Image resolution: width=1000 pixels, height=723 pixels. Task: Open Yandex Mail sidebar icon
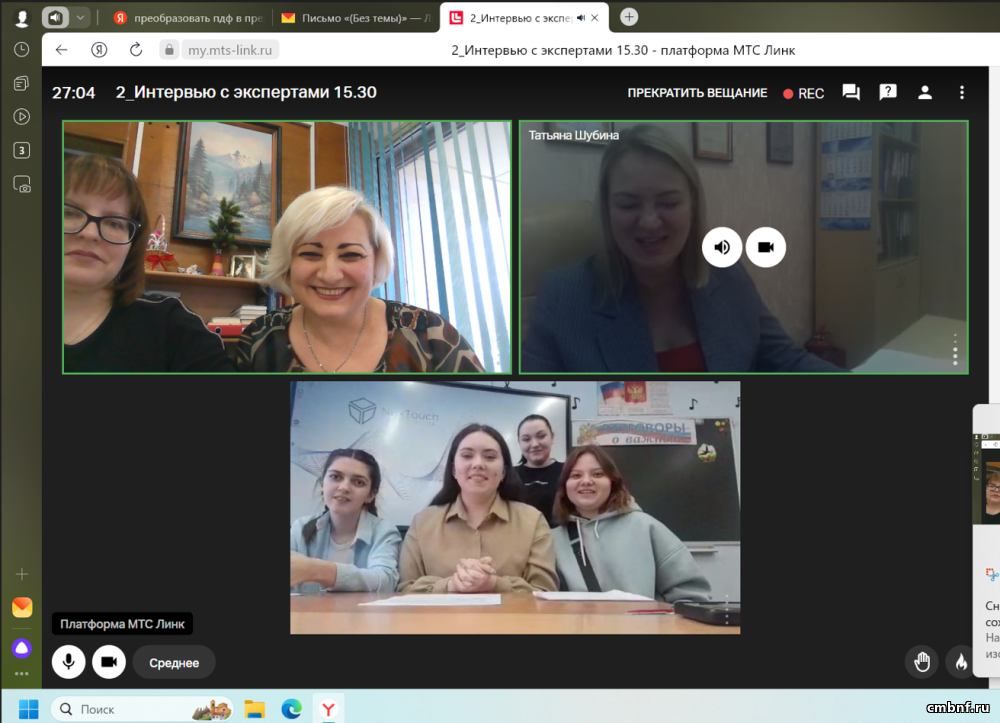[21, 607]
